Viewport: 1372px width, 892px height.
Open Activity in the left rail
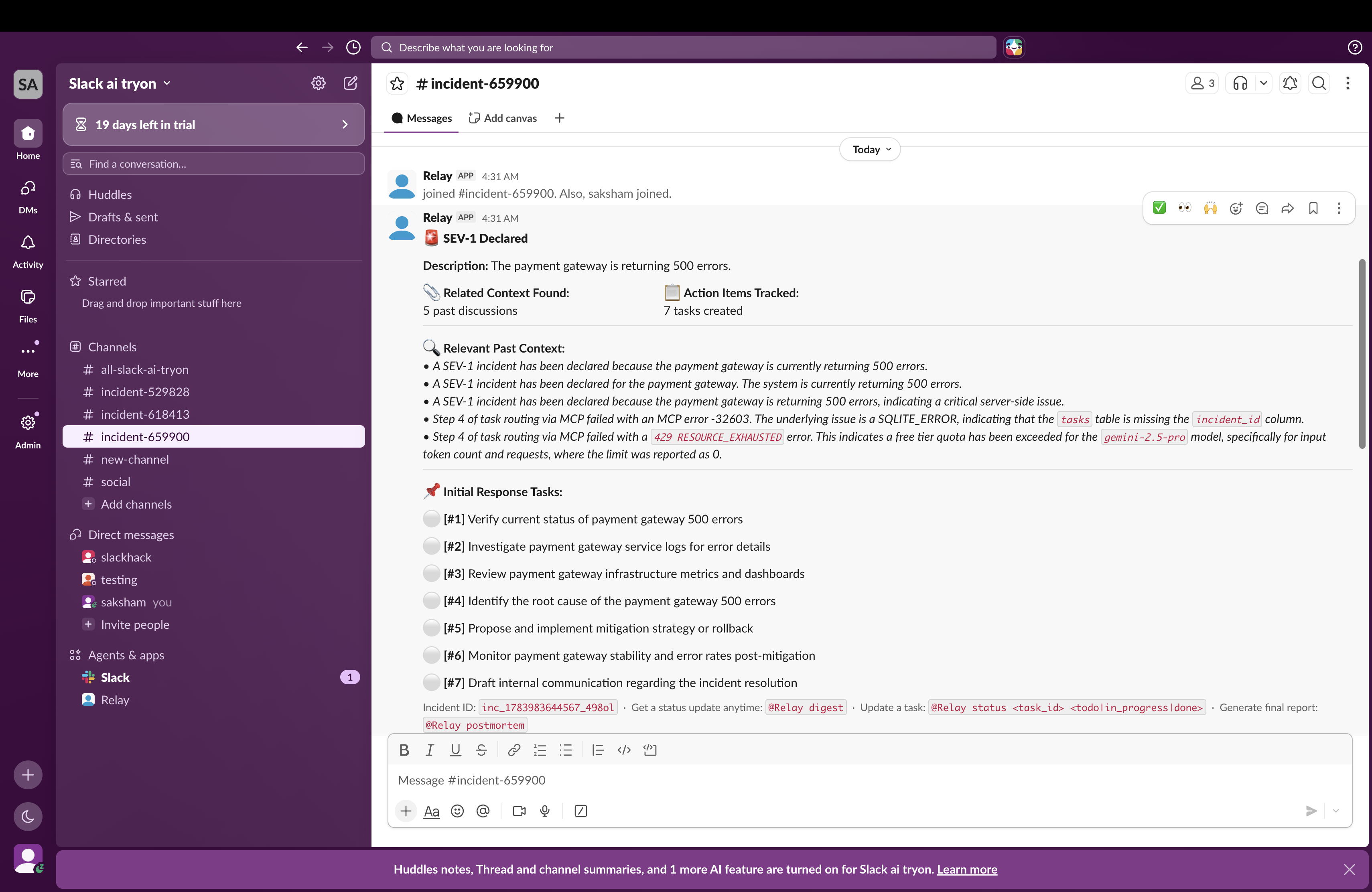pyautogui.click(x=28, y=251)
